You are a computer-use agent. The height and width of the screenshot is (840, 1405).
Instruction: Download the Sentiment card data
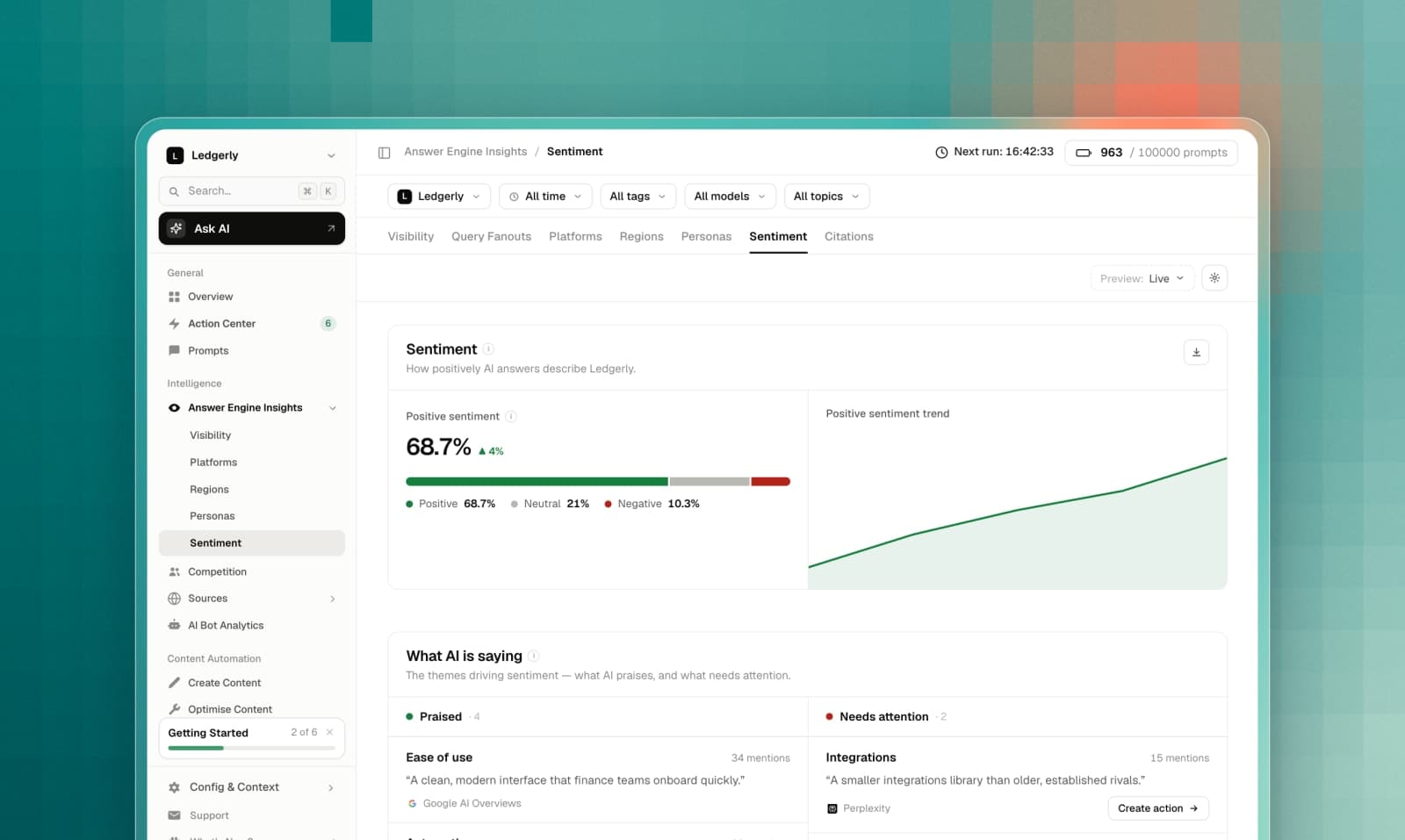[x=1196, y=353]
